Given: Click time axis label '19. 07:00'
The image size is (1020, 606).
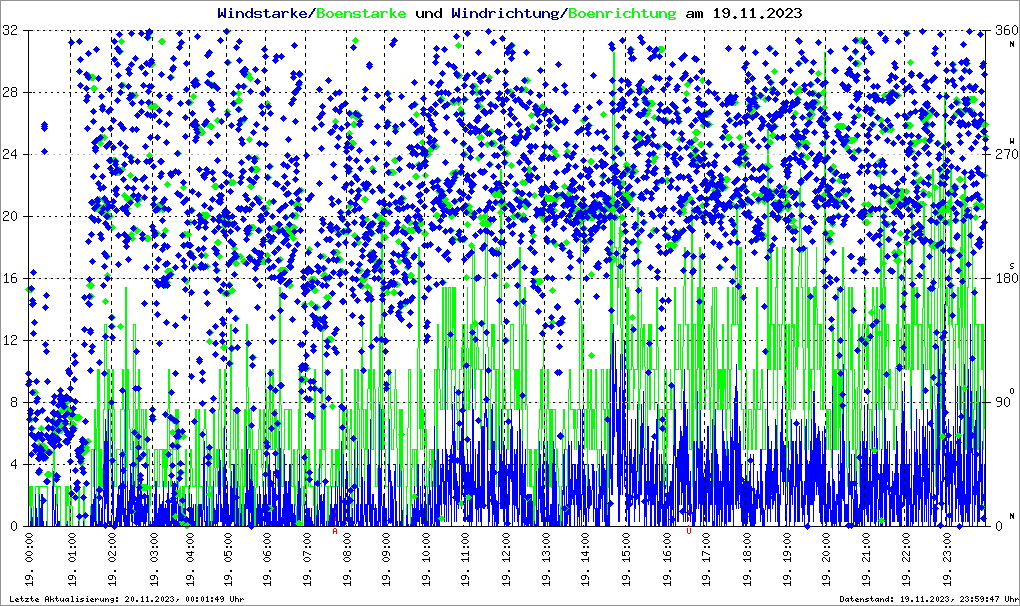Looking at the screenshot, I should pos(307,559).
